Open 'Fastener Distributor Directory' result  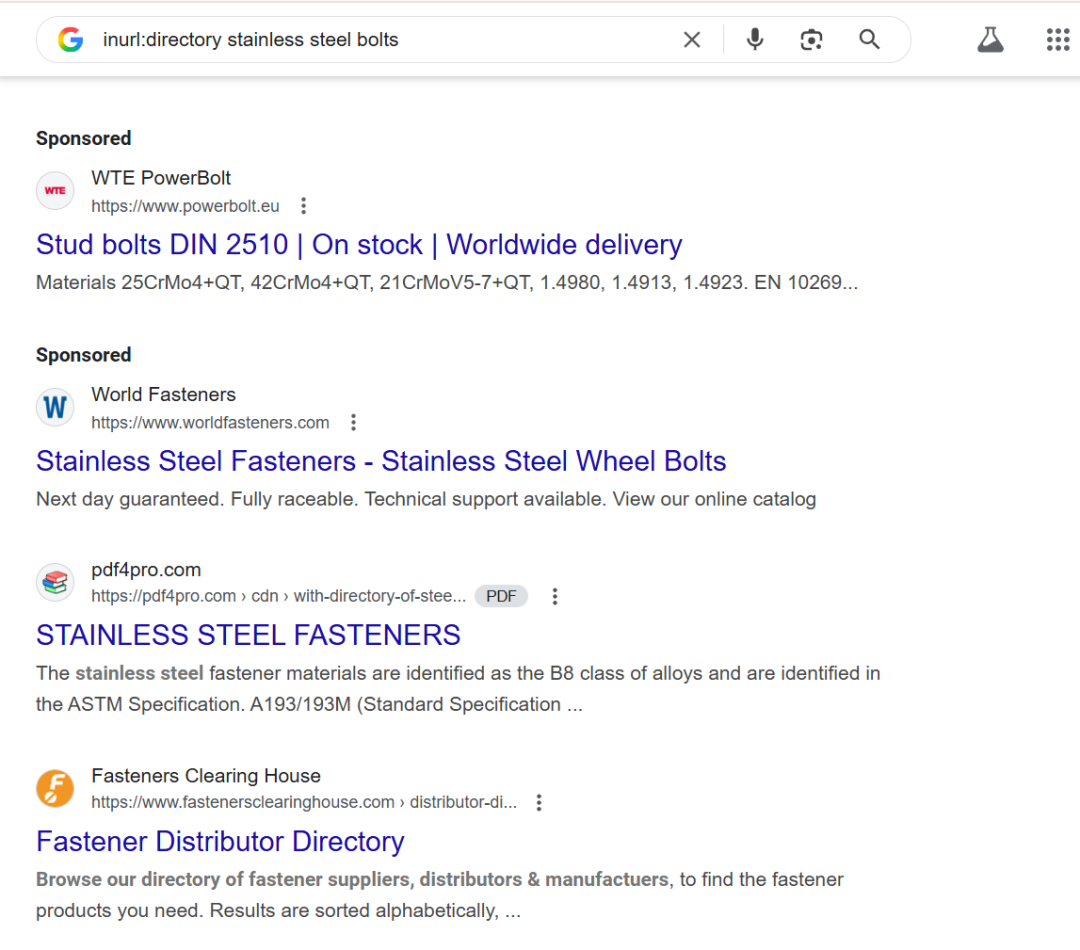tap(220, 841)
